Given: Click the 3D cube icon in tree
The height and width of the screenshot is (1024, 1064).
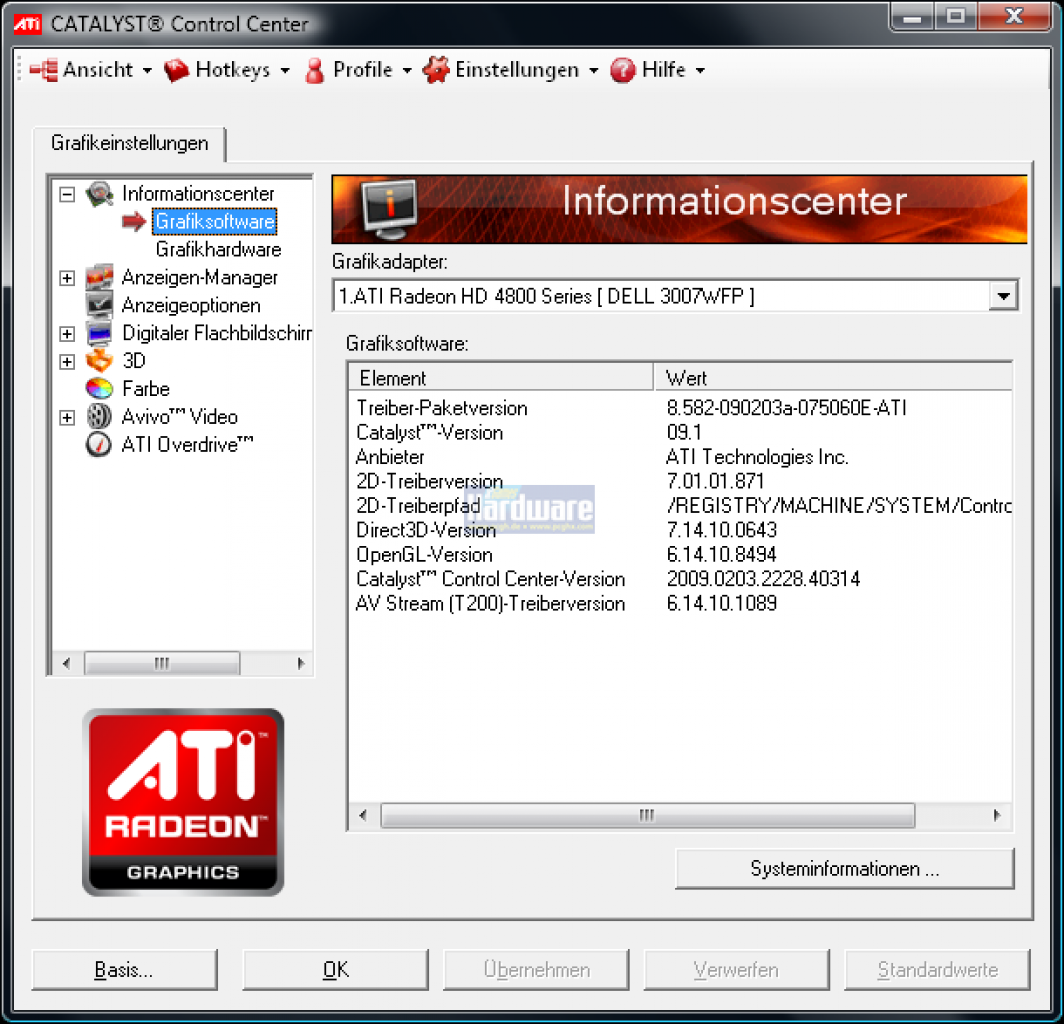Looking at the screenshot, I should click(99, 360).
